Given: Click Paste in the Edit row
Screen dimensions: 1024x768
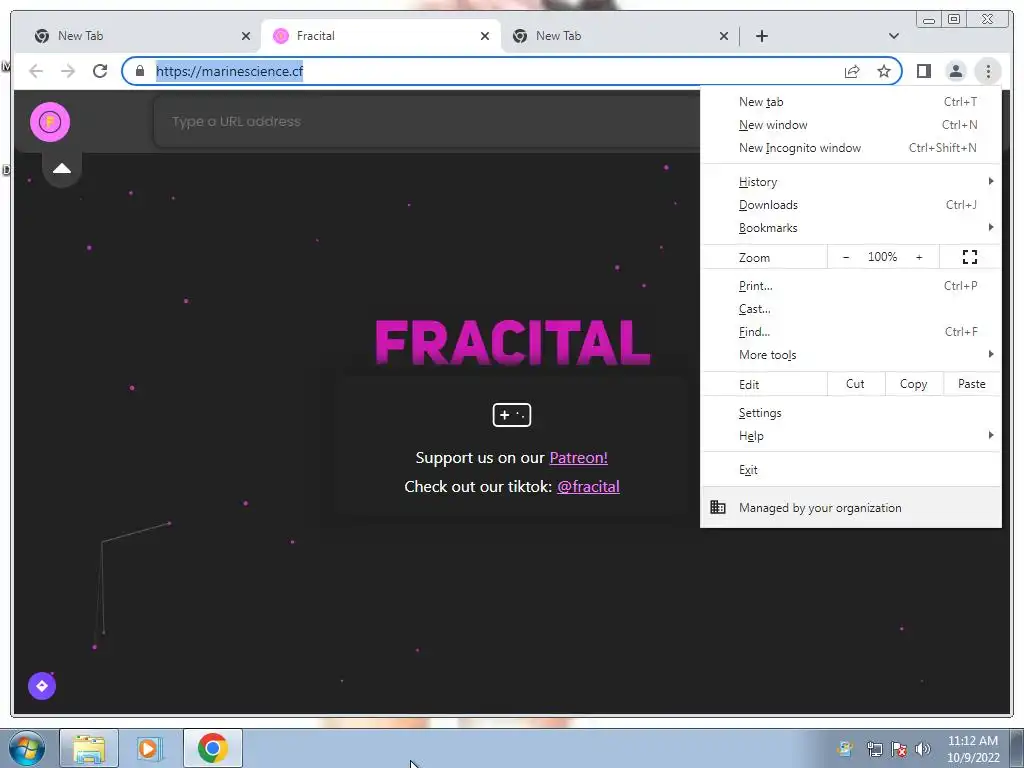Looking at the screenshot, I should pos(972,384).
